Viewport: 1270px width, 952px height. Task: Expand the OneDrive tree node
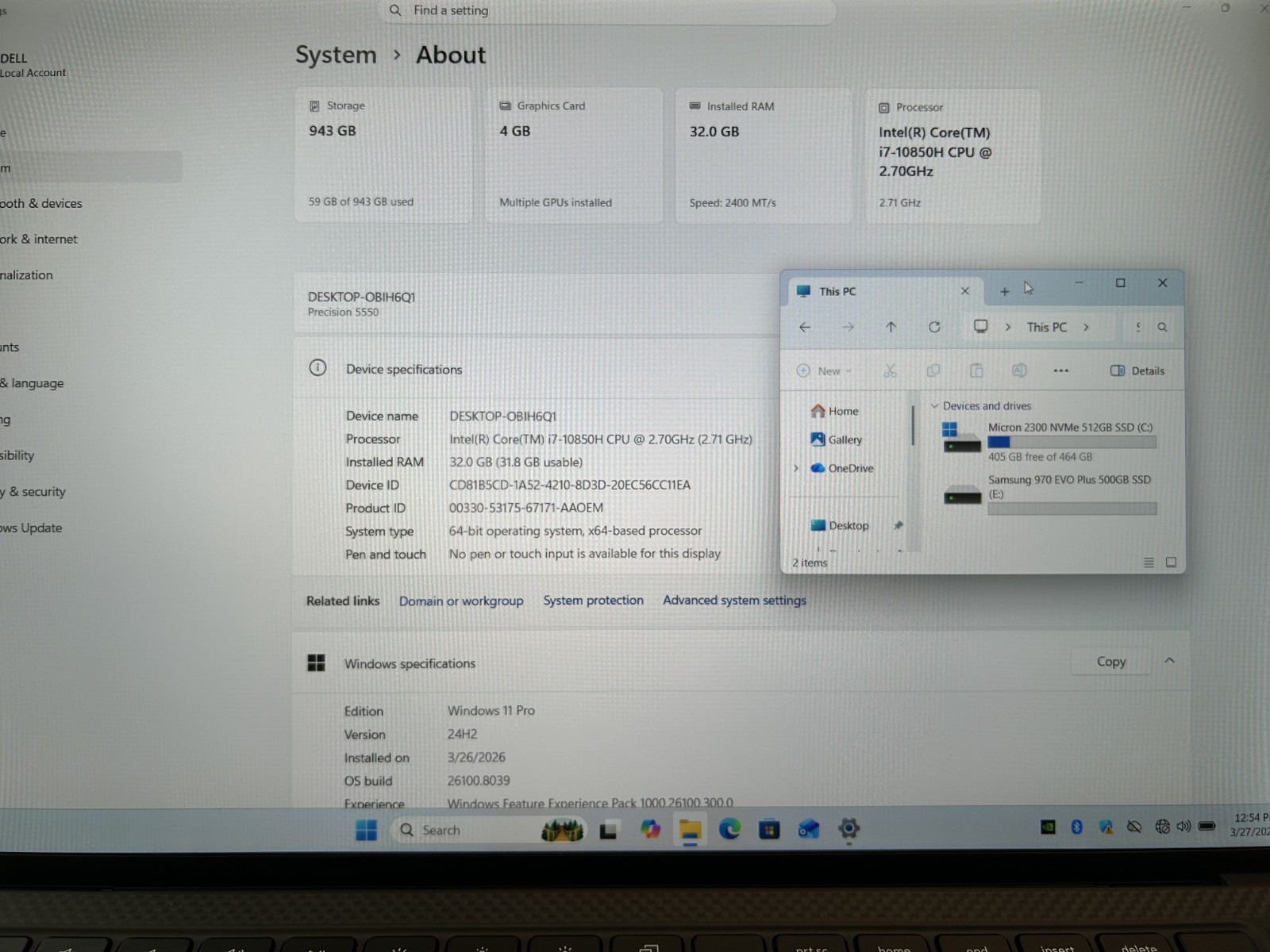(796, 468)
